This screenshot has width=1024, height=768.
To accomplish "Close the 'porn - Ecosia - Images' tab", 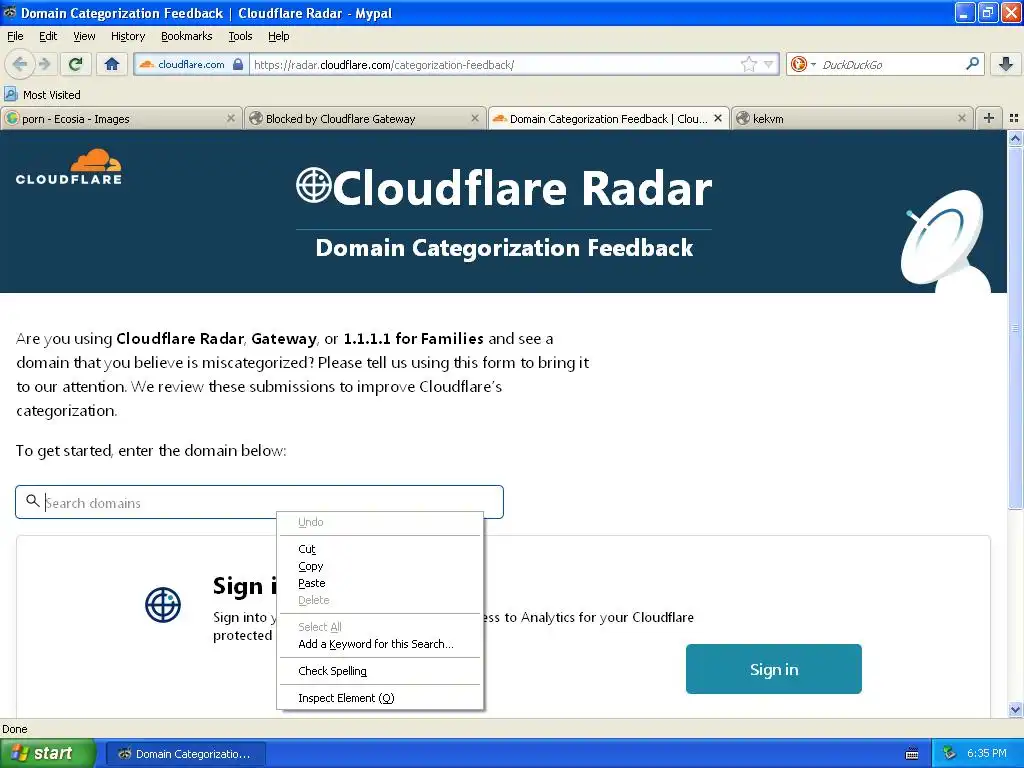I will tap(231, 118).
